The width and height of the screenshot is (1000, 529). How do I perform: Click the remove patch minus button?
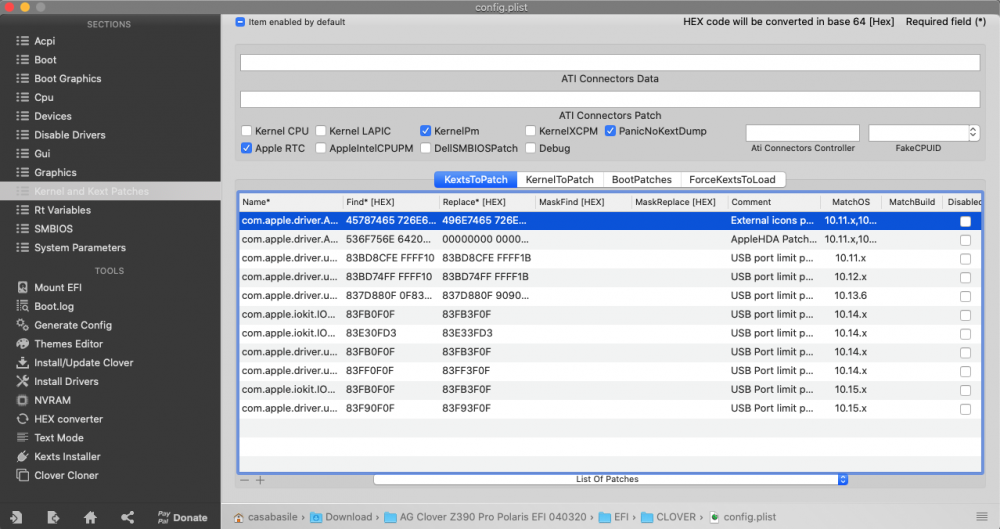click(x=244, y=480)
